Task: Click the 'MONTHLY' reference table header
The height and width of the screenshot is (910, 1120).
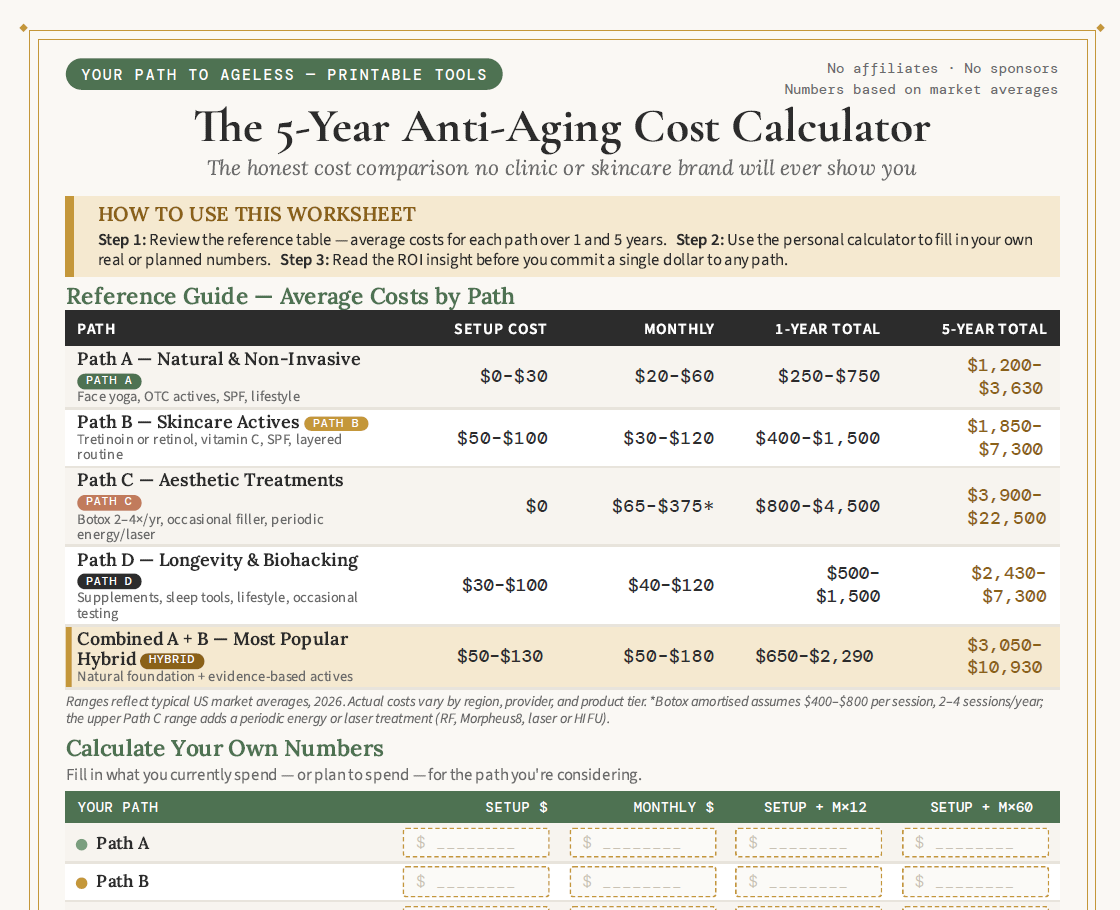Action: point(679,329)
